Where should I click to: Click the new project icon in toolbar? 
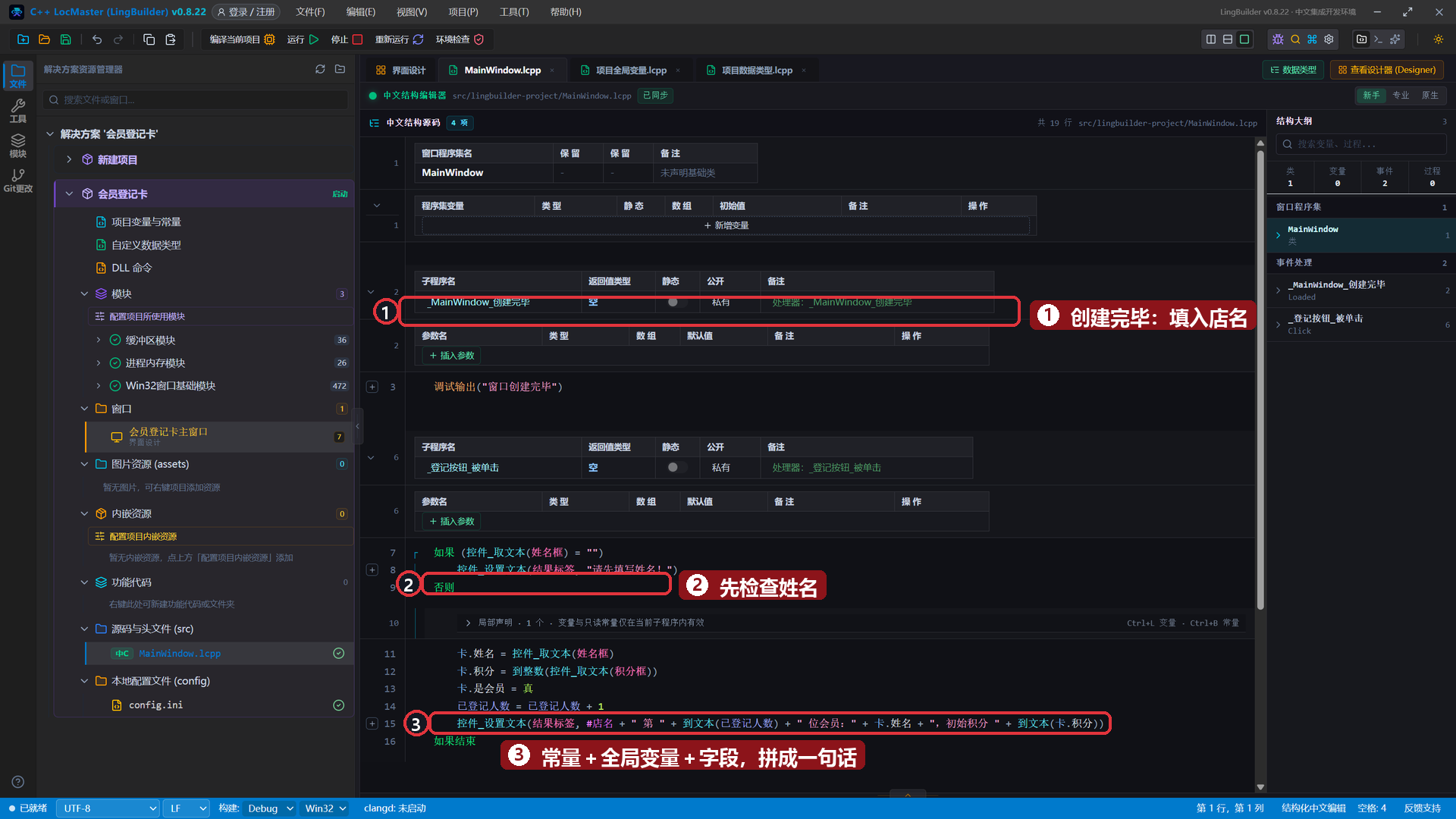(23, 39)
